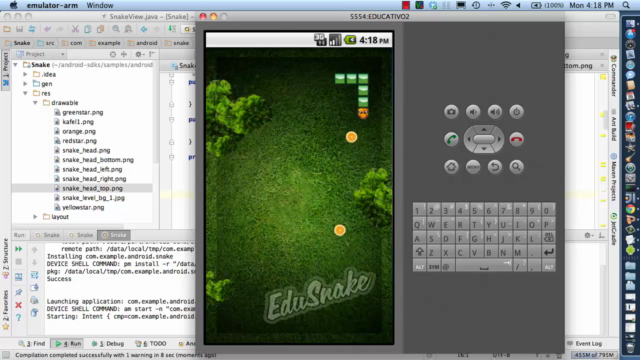Click the D-pad up arrow
The image size is (640, 360).
click(484, 129)
